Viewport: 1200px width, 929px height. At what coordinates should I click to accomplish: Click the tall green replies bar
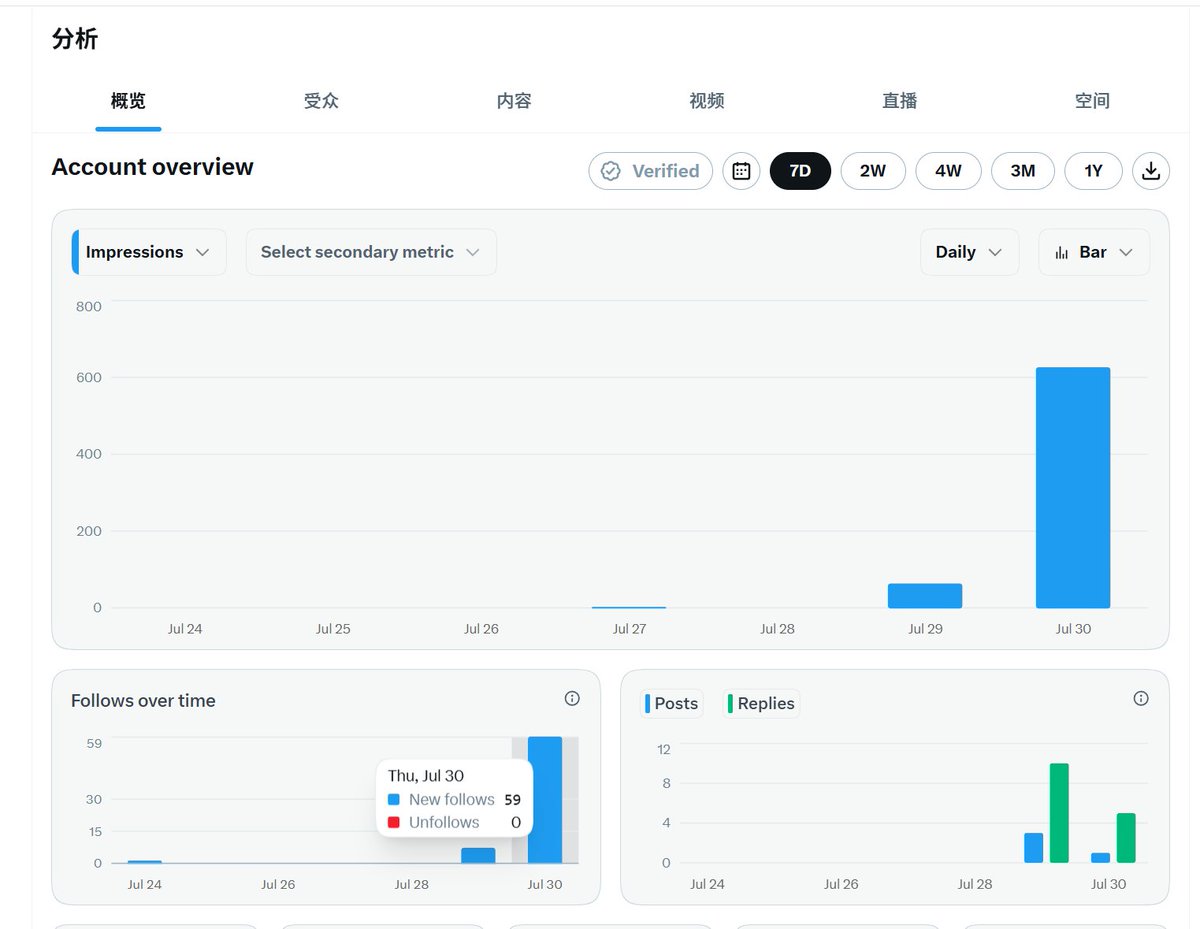(1059, 813)
